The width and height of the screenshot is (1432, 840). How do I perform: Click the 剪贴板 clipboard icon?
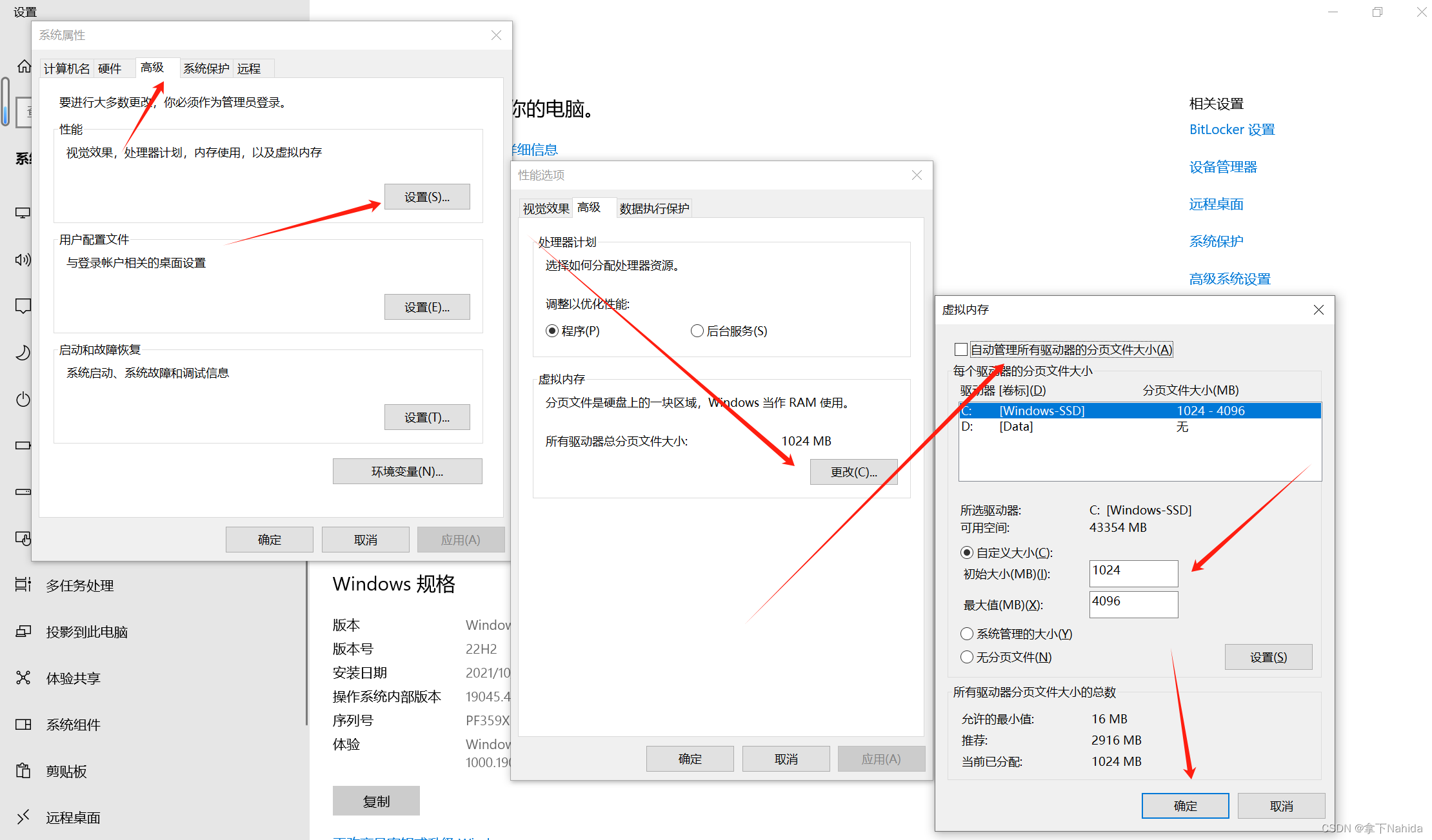[23, 770]
